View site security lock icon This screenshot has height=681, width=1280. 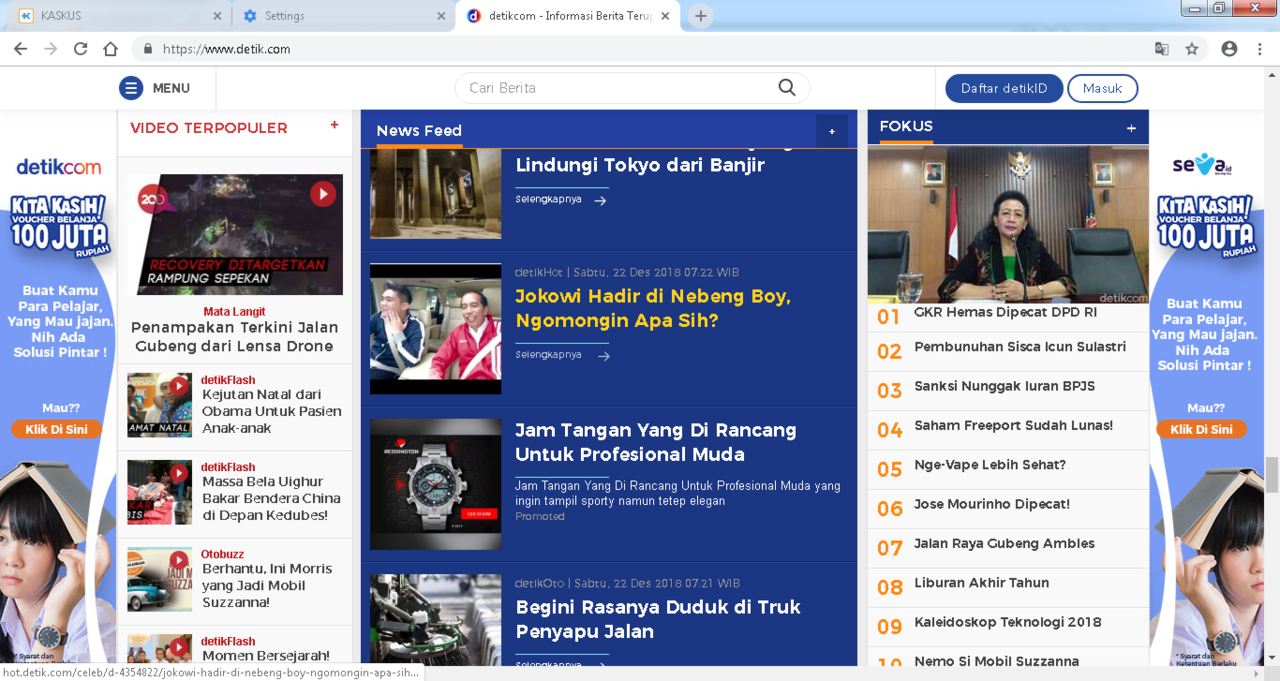coord(148,49)
